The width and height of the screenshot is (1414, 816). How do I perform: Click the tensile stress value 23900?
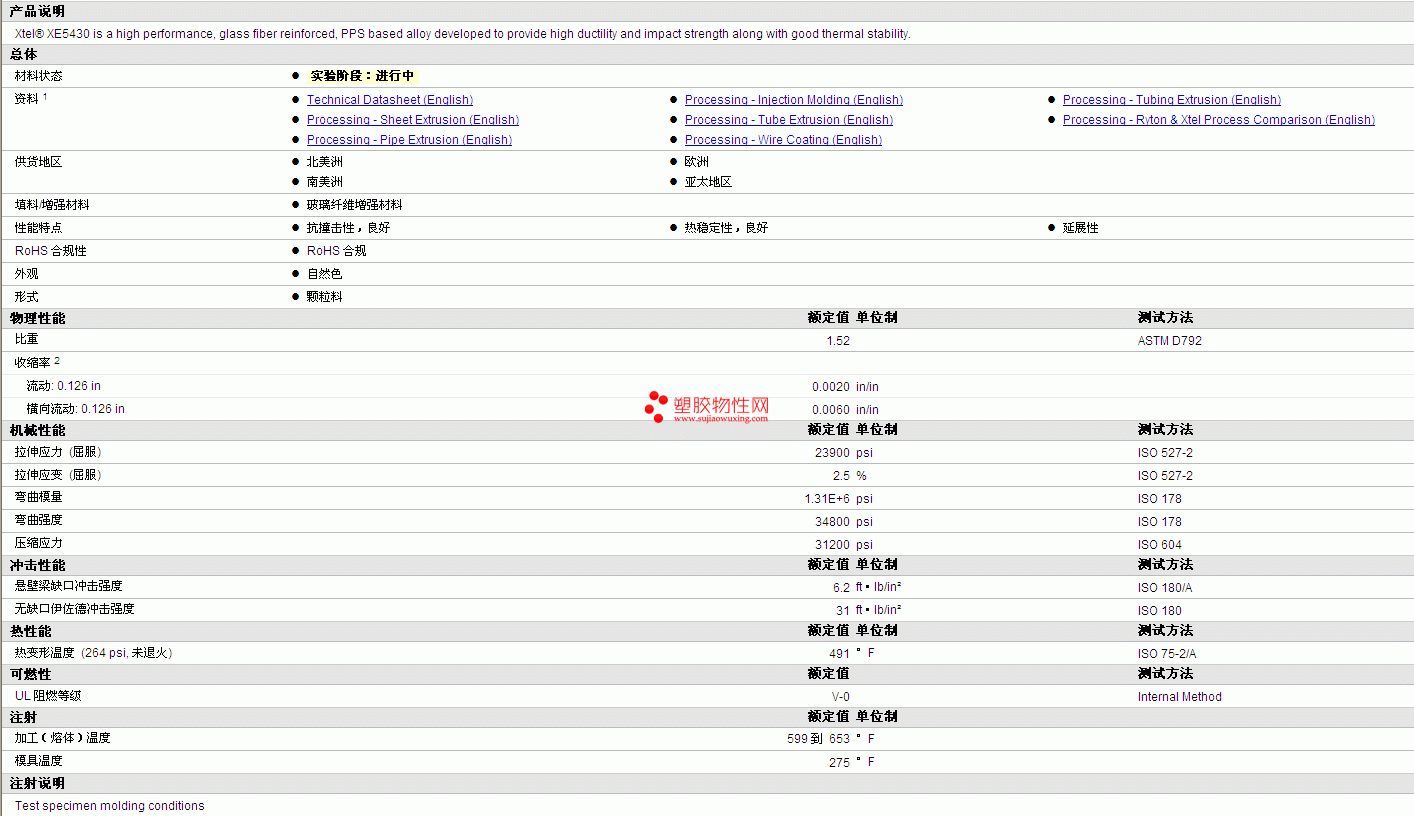point(833,453)
